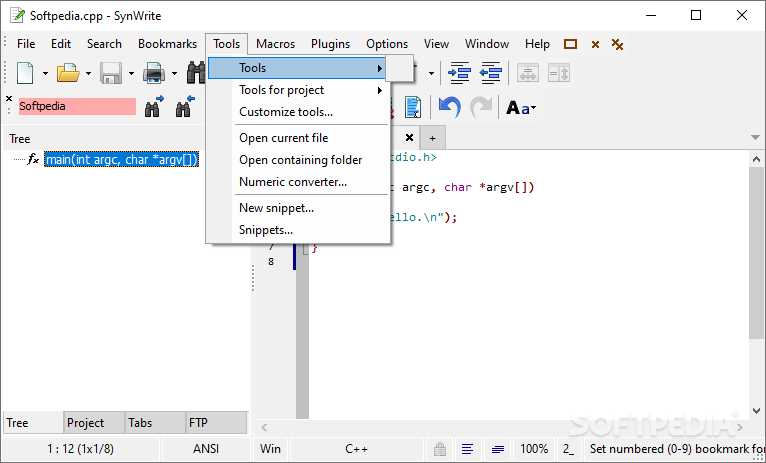Open the File menu

tap(26, 44)
